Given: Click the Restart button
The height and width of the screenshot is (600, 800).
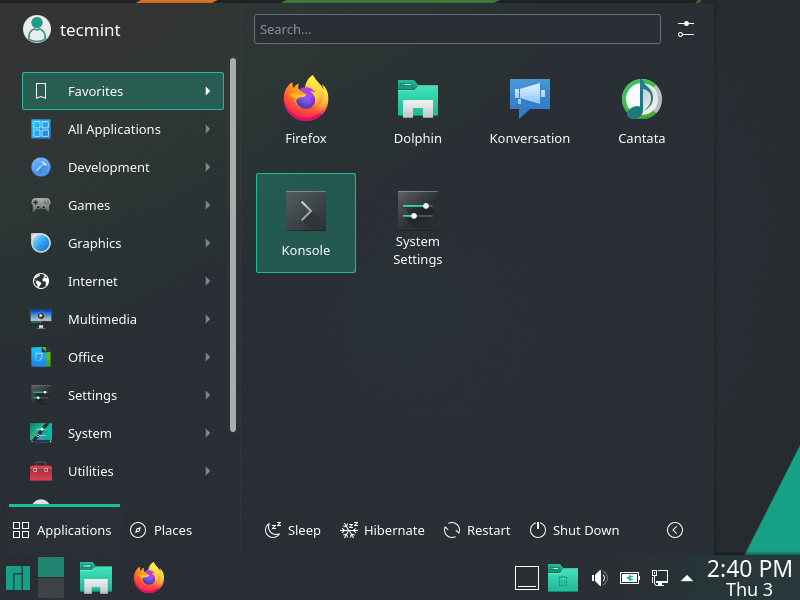Looking at the screenshot, I should click(477, 530).
